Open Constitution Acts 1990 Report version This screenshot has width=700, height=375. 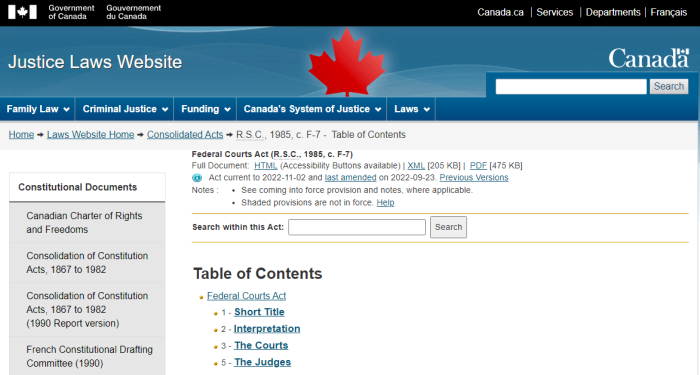[x=87, y=310]
